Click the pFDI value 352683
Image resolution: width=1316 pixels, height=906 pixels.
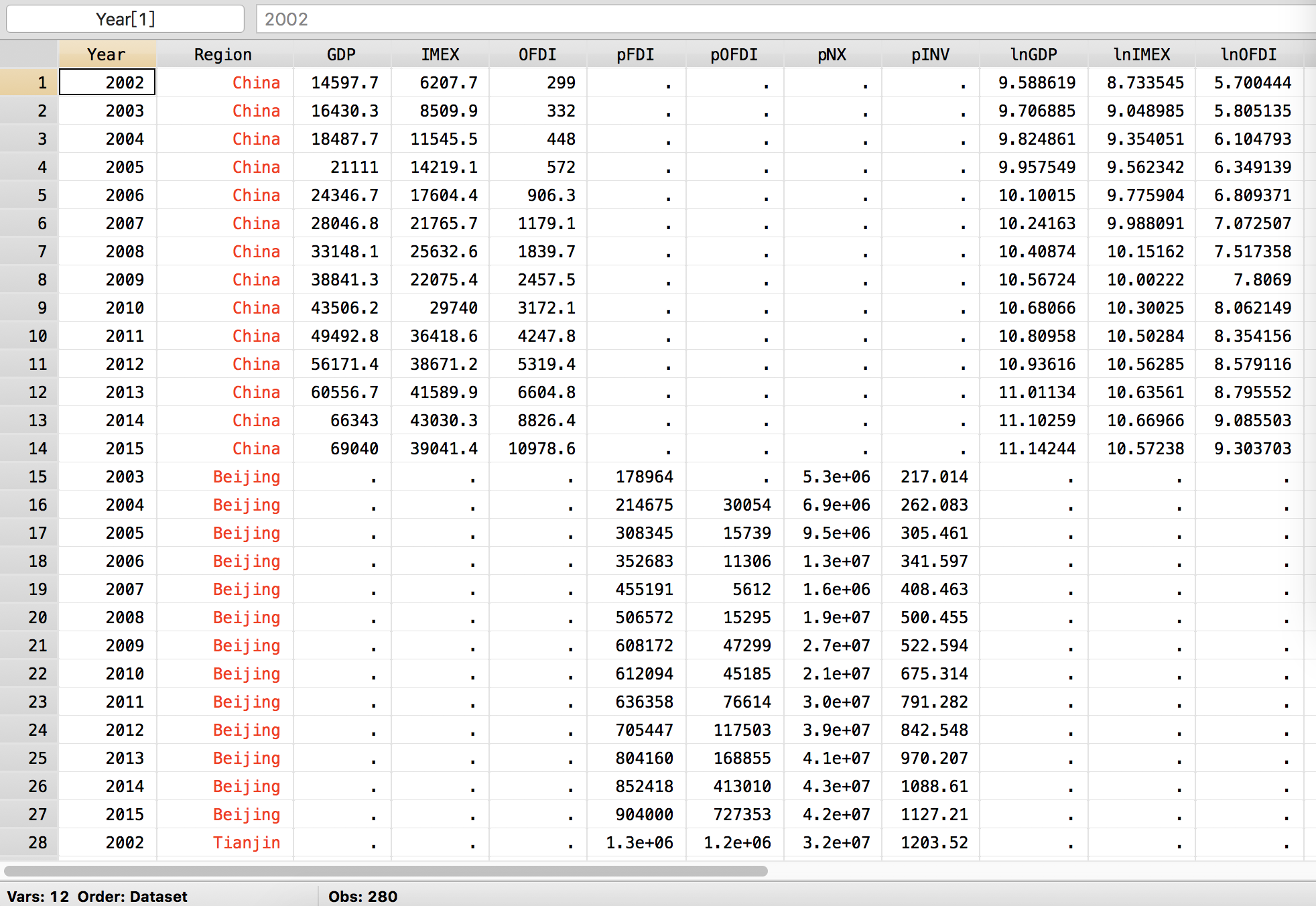[x=644, y=561]
